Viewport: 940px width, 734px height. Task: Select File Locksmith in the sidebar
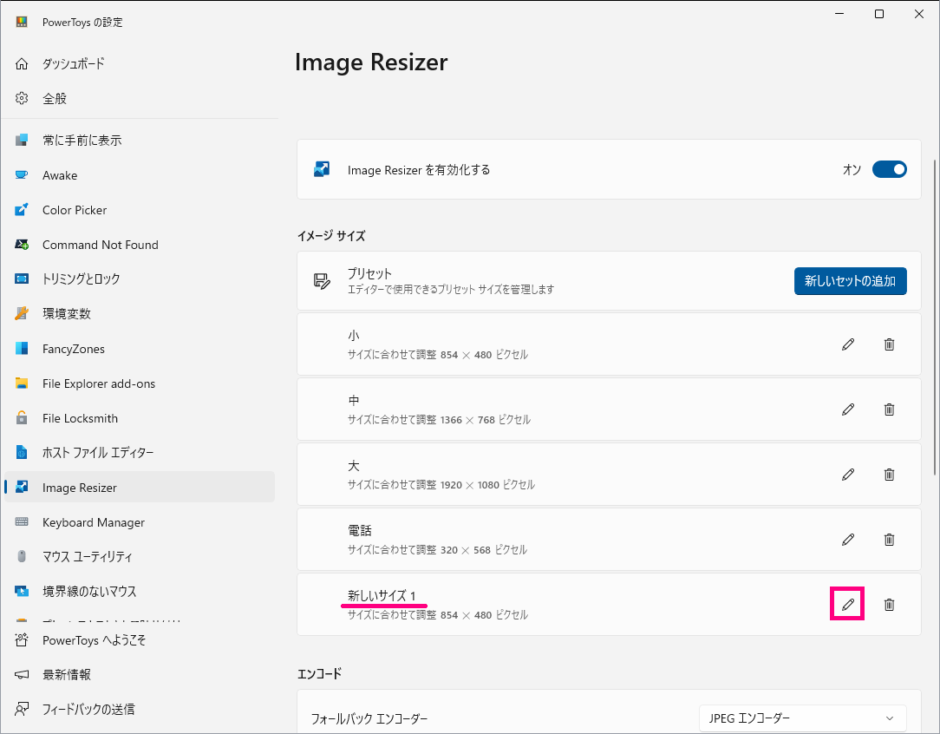[x=139, y=418]
